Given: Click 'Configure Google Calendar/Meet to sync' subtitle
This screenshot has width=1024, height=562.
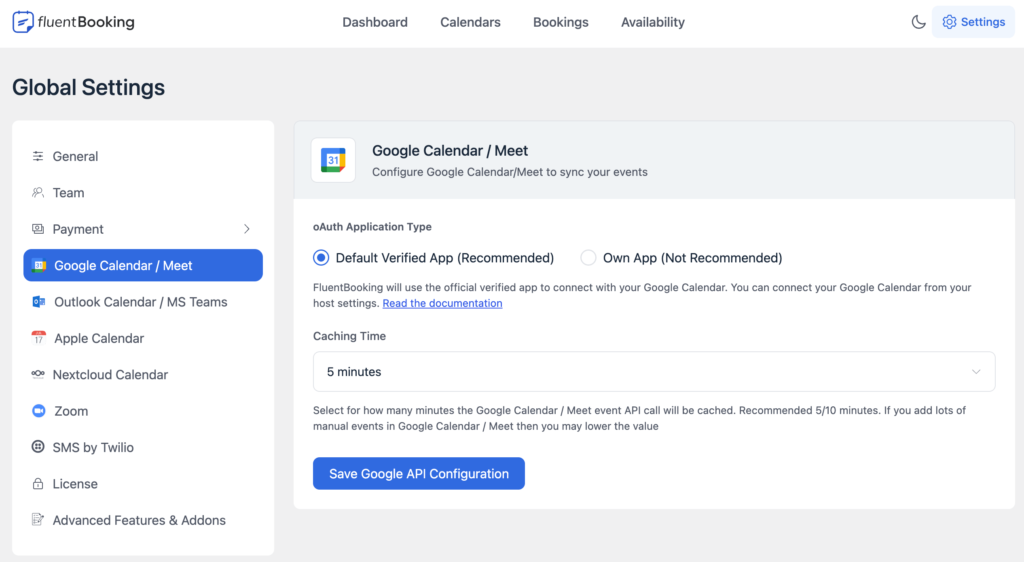Looking at the screenshot, I should tap(510, 172).
